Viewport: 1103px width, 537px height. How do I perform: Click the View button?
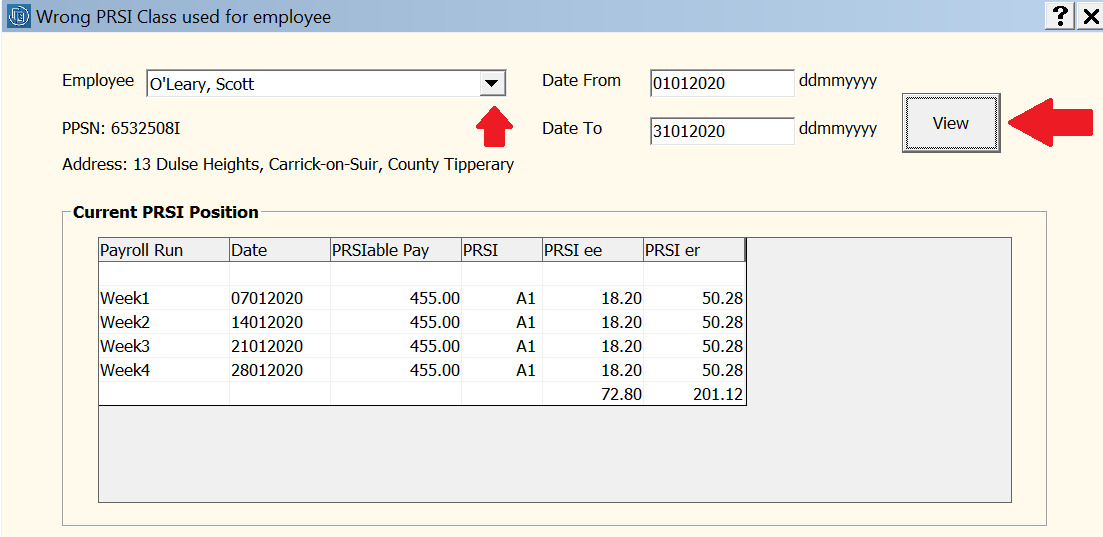pos(951,123)
